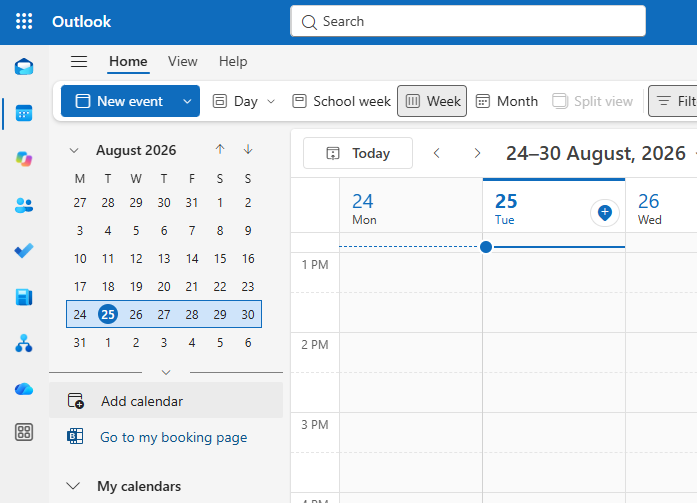The height and width of the screenshot is (503, 697).
Task: Open the Word app icon in sidebar
Action: 24,297
